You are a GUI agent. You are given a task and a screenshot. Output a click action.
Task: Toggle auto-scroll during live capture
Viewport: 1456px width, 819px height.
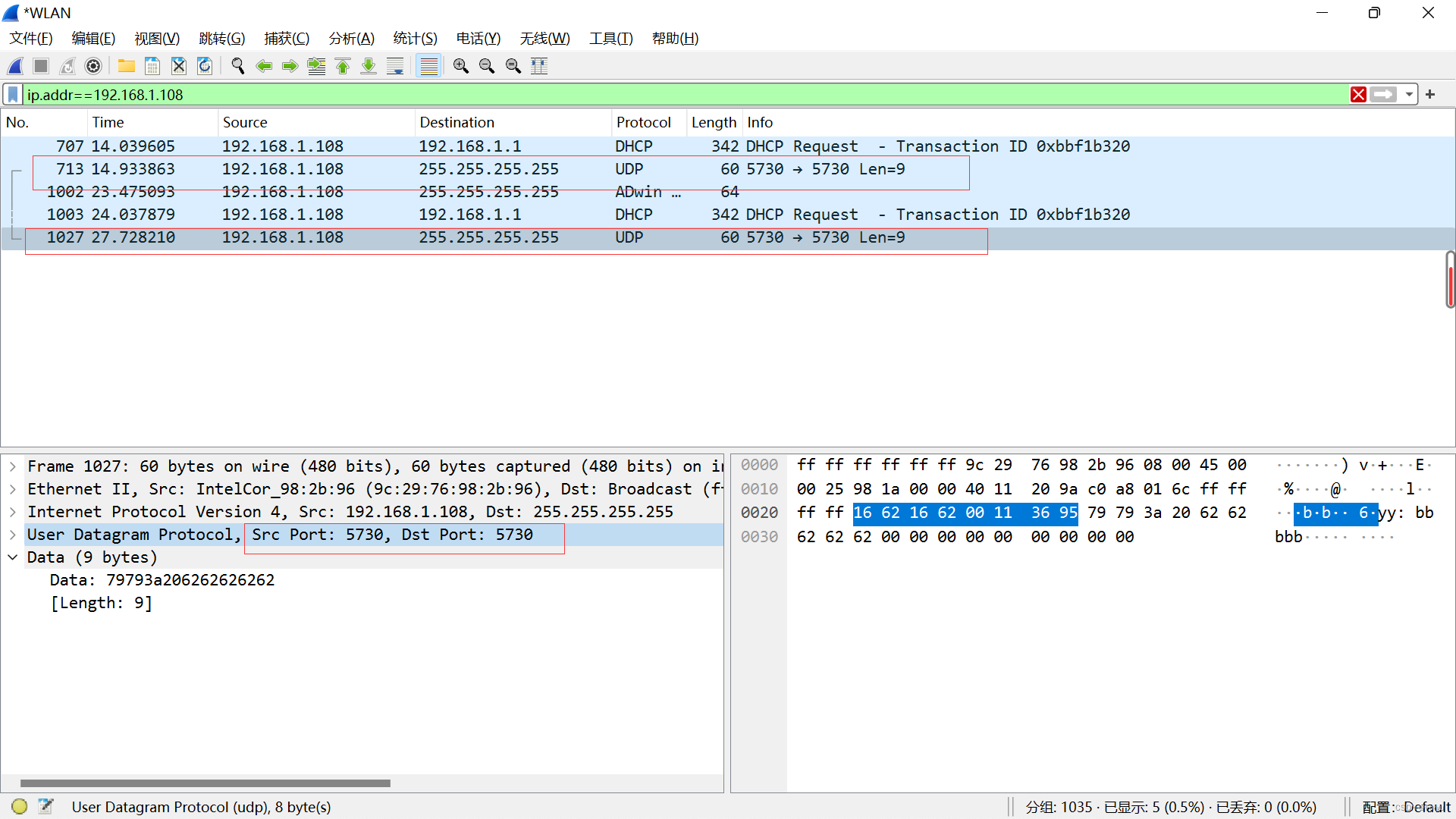pyautogui.click(x=395, y=66)
